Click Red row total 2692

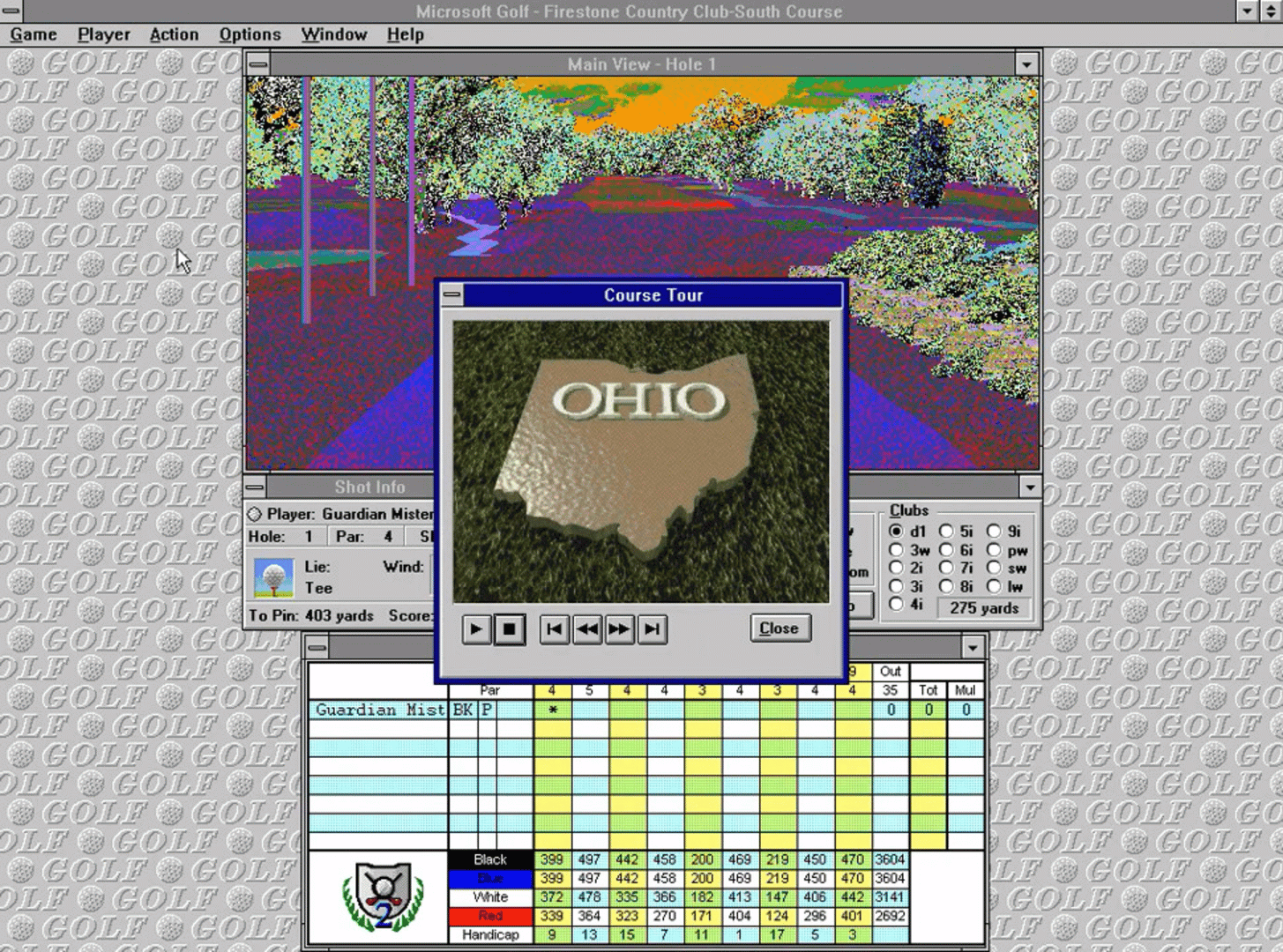[x=890, y=916]
